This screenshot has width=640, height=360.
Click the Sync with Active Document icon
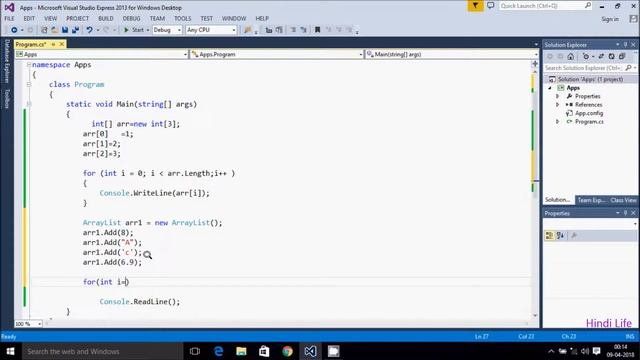tap(601, 57)
